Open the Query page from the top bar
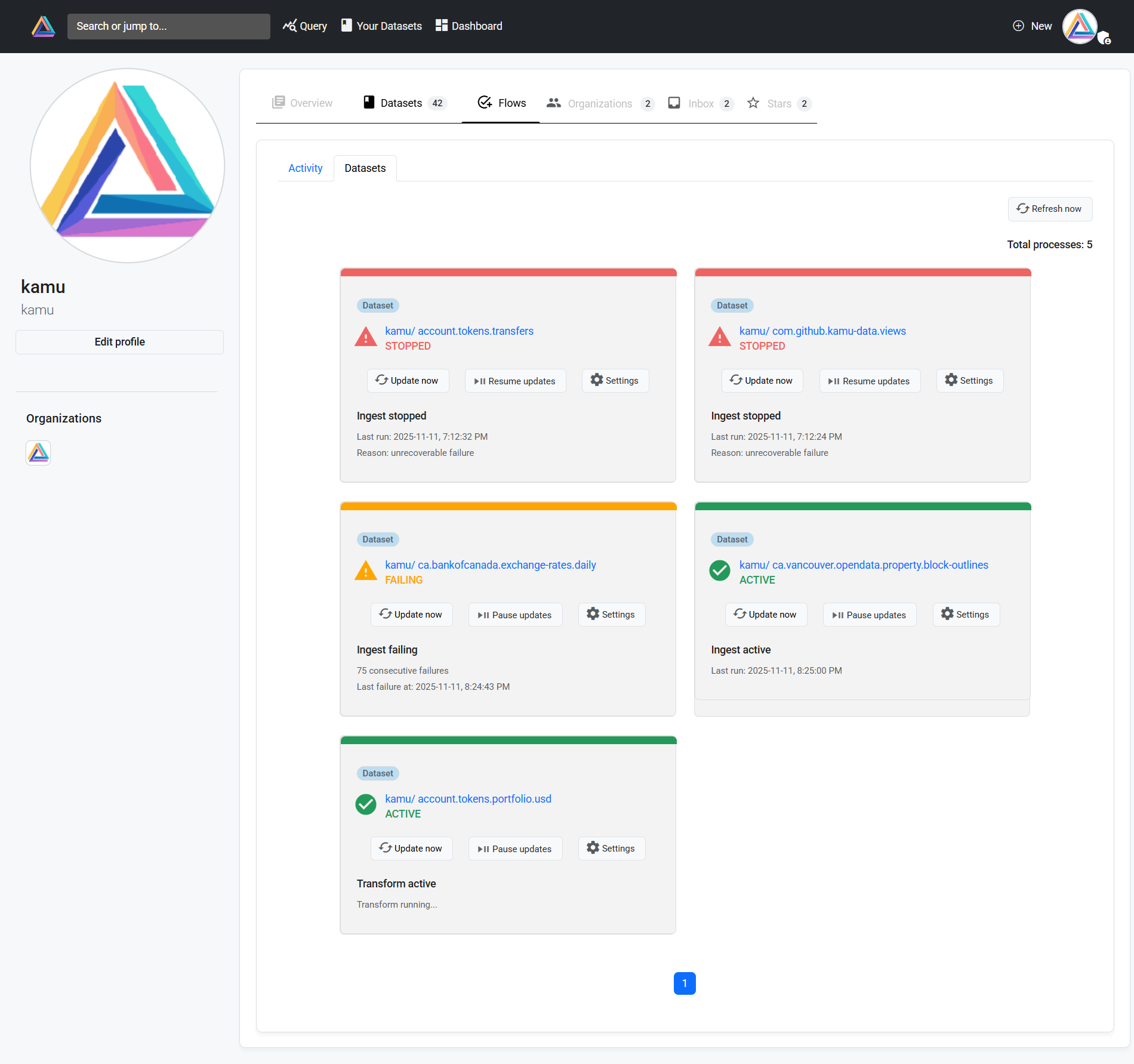This screenshot has width=1134, height=1064. click(x=305, y=26)
